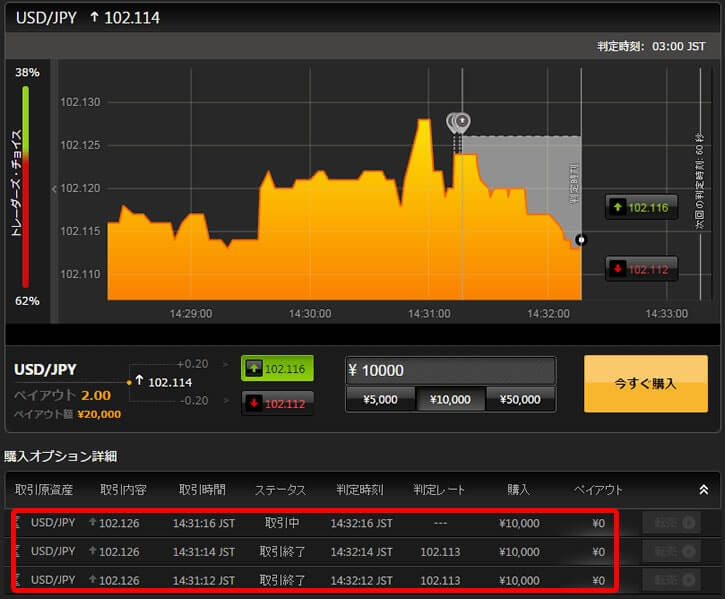Screen dimensions: 725x599
Task: Click the 判定レート column header
Action: tap(439, 490)
